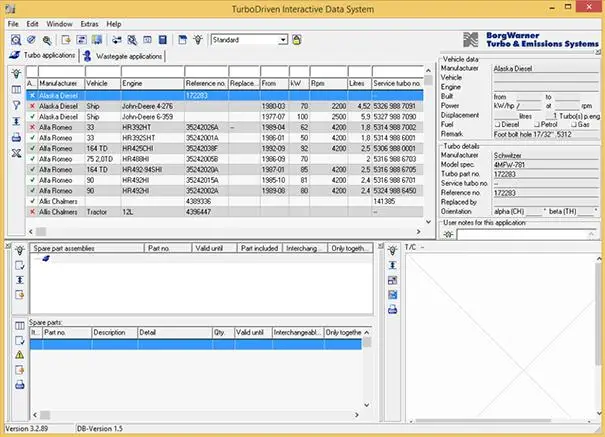Sort table by Manufacturer column header
Screen dimensions: 605x437
(60, 83)
